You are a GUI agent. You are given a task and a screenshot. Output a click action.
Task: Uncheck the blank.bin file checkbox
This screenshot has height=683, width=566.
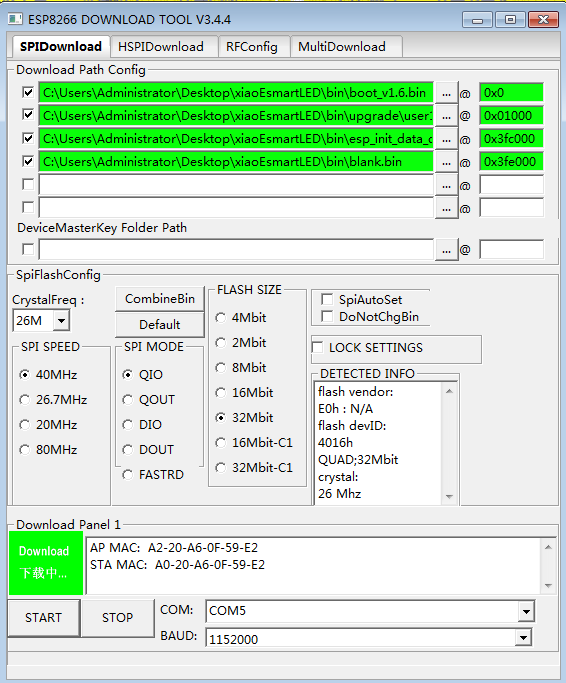(28, 162)
